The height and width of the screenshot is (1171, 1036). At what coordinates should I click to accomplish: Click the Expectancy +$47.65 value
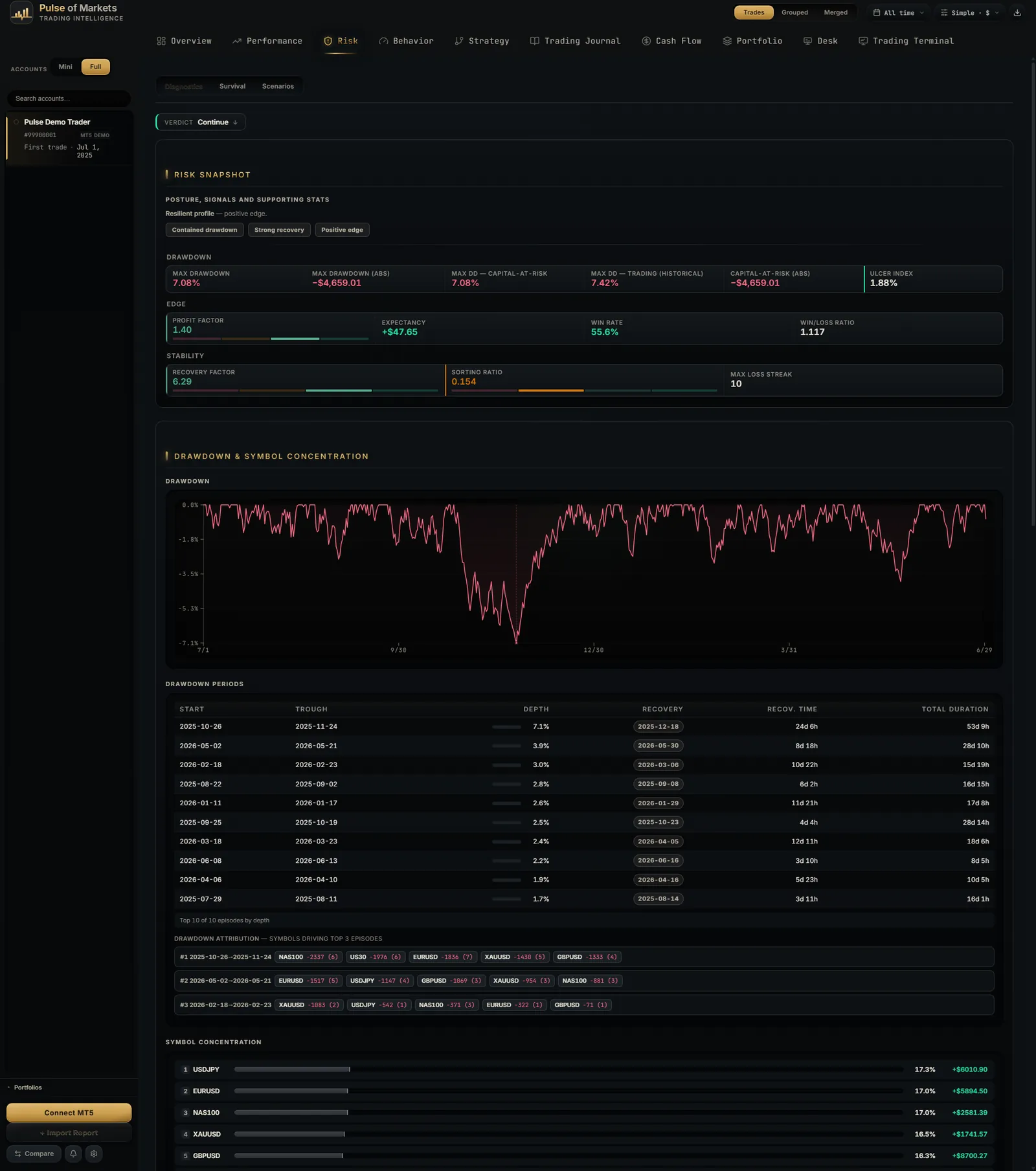coord(400,332)
